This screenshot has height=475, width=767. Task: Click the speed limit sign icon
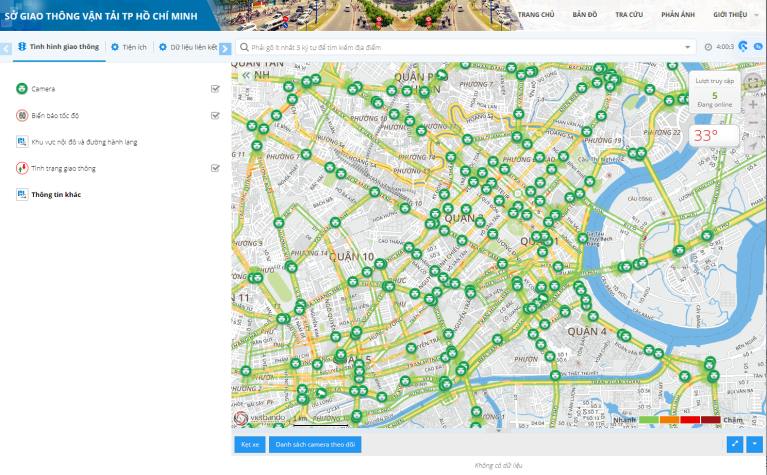click(x=22, y=116)
